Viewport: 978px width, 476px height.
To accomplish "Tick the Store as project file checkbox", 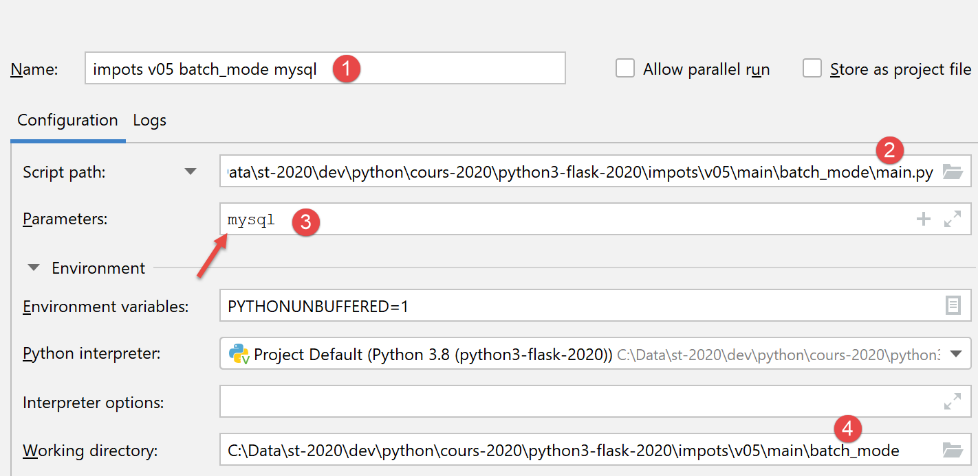I will (x=812, y=69).
